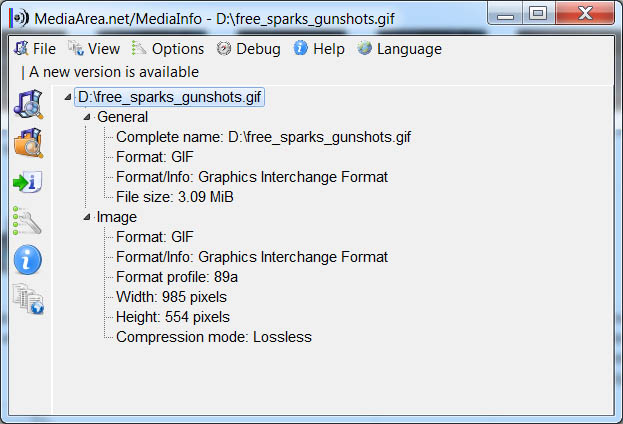Click the Open File sidebar icon

pyautogui.click(x=28, y=104)
